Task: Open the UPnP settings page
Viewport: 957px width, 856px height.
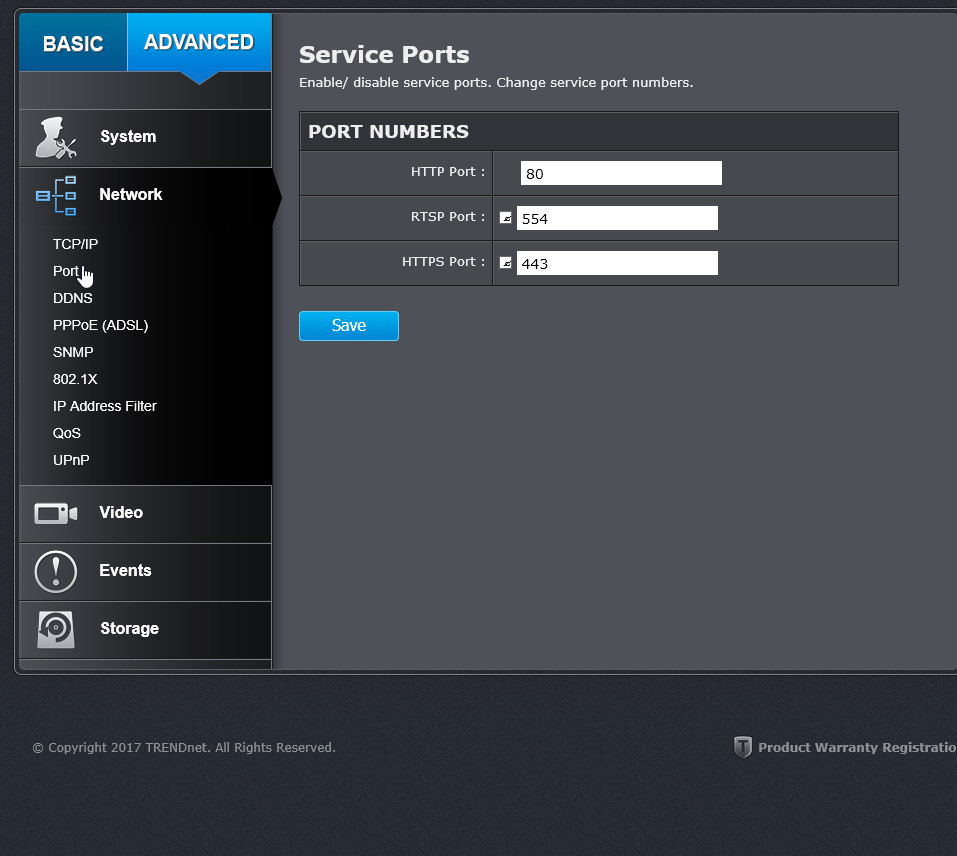Action: [x=71, y=460]
